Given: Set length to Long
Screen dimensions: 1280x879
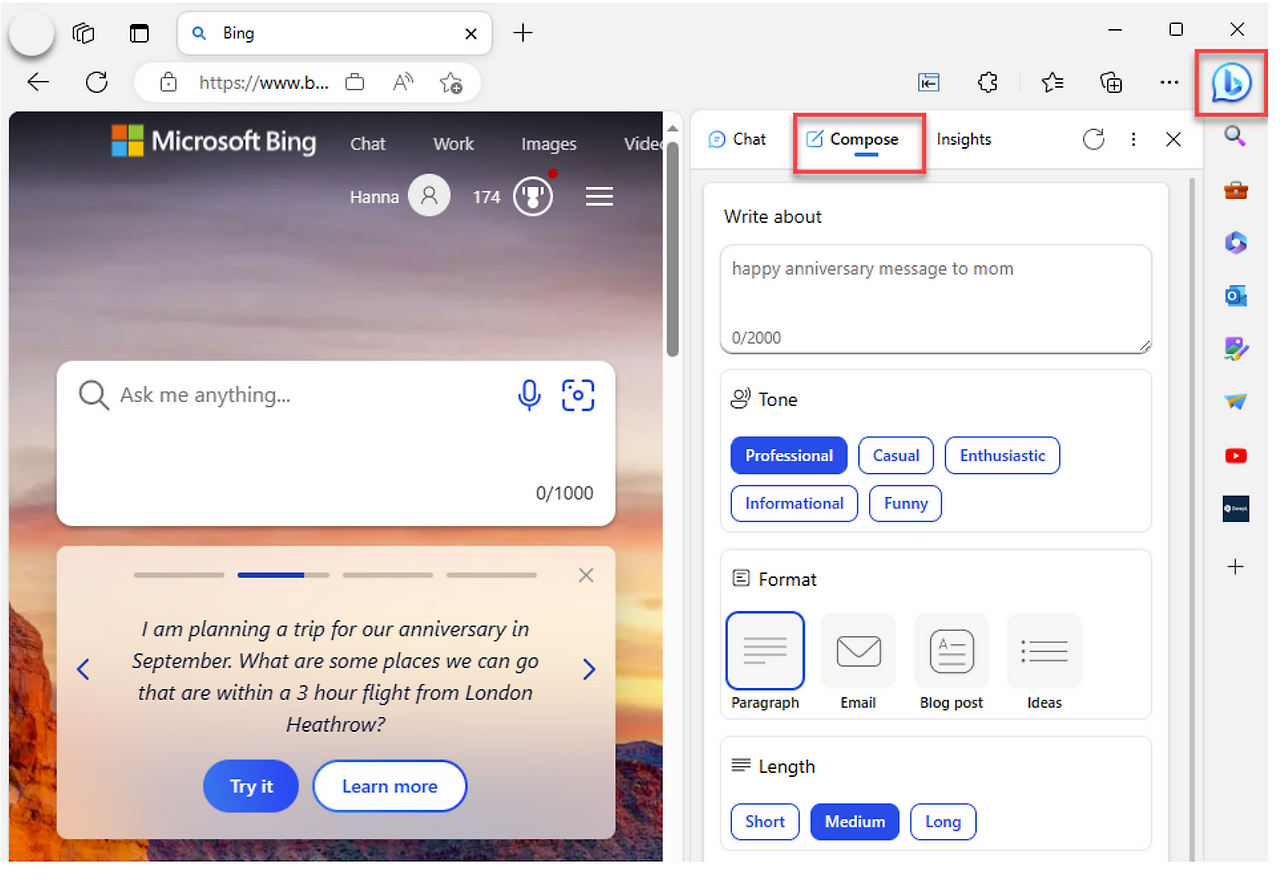Looking at the screenshot, I should [943, 821].
